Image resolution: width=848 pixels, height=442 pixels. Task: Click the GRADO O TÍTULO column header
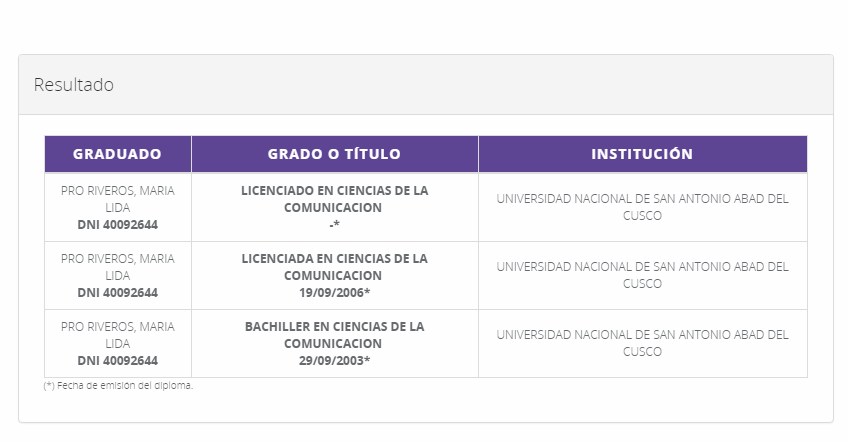tap(334, 154)
